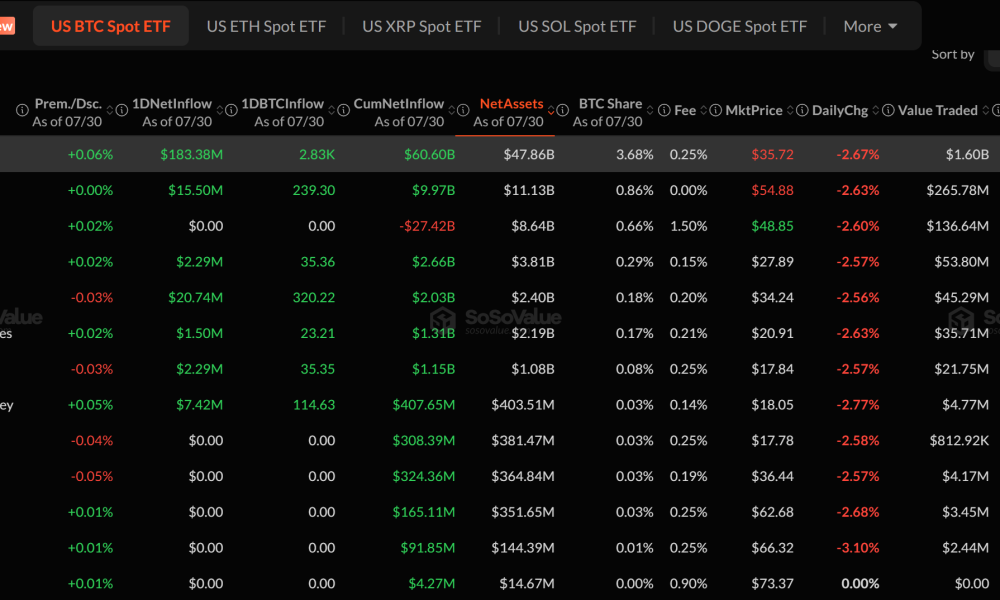This screenshot has height=600, width=1000.
Task: Show info tooltip for 1DNetInflow column
Action: 121,110
